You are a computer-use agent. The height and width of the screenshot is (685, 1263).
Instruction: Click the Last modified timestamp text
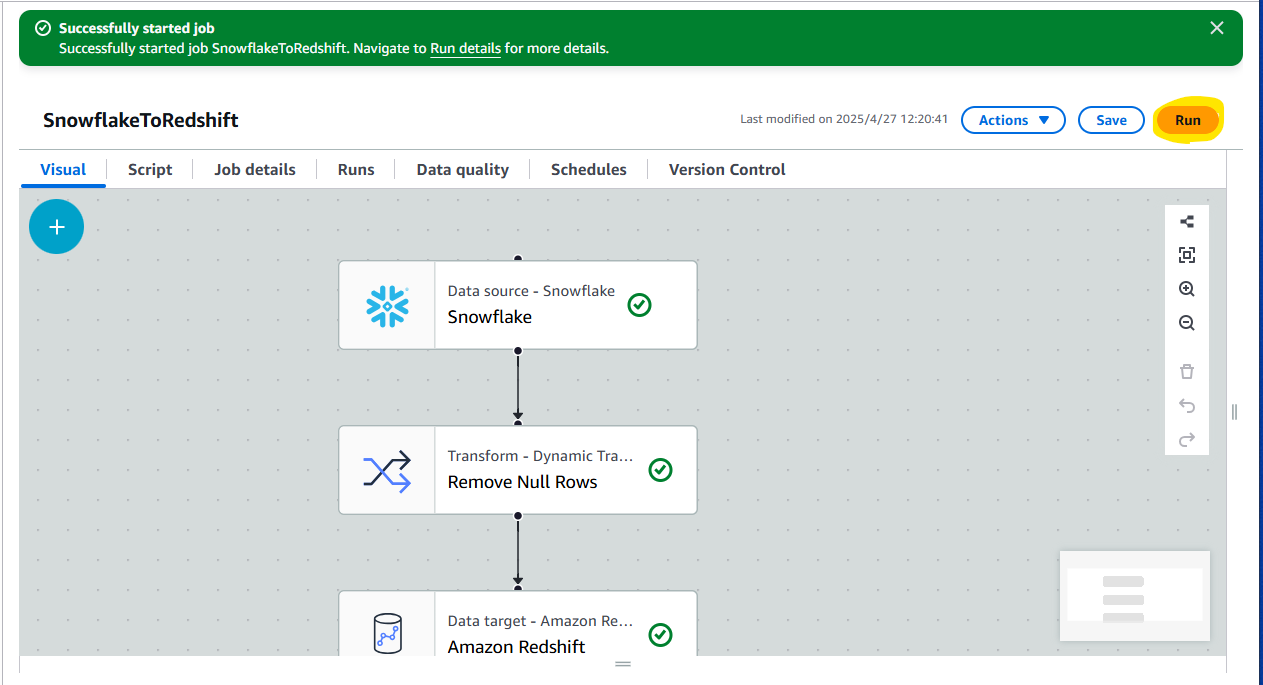(844, 119)
